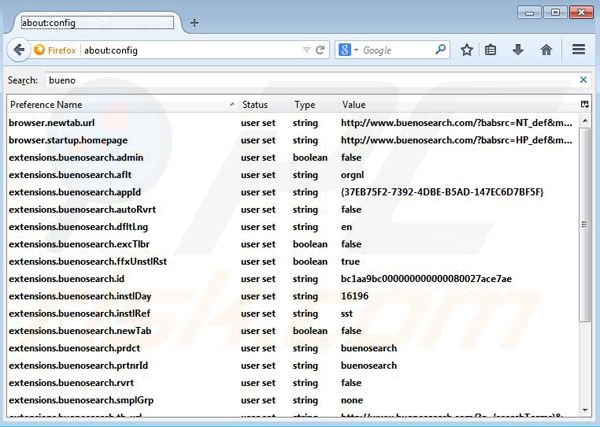The width and height of the screenshot is (600, 427).
Task: Click the vertical scrollbar thumb of the list
Action: pos(585,225)
